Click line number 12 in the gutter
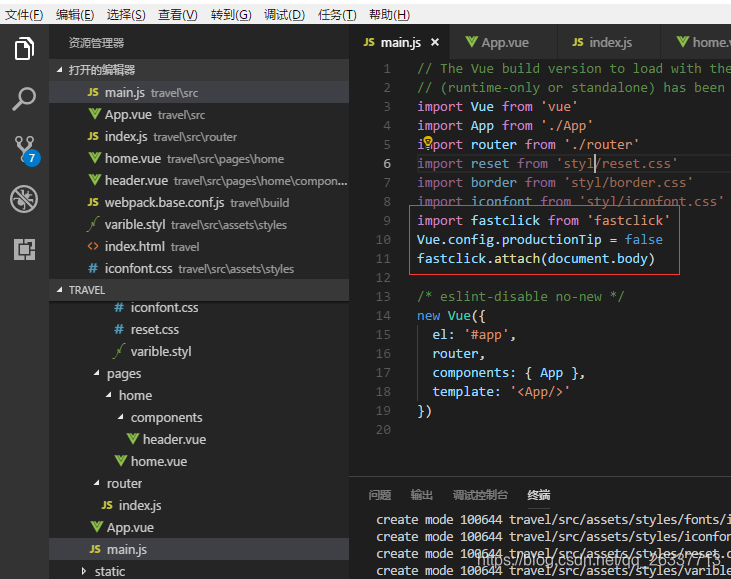 pos(383,277)
